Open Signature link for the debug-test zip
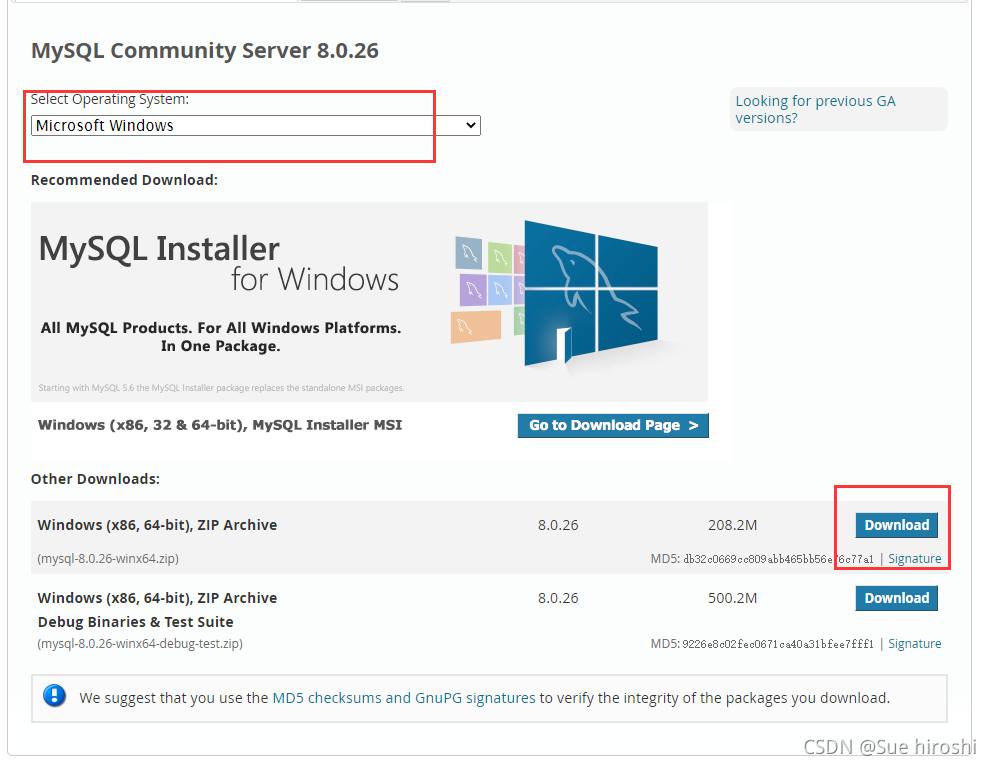 click(915, 644)
